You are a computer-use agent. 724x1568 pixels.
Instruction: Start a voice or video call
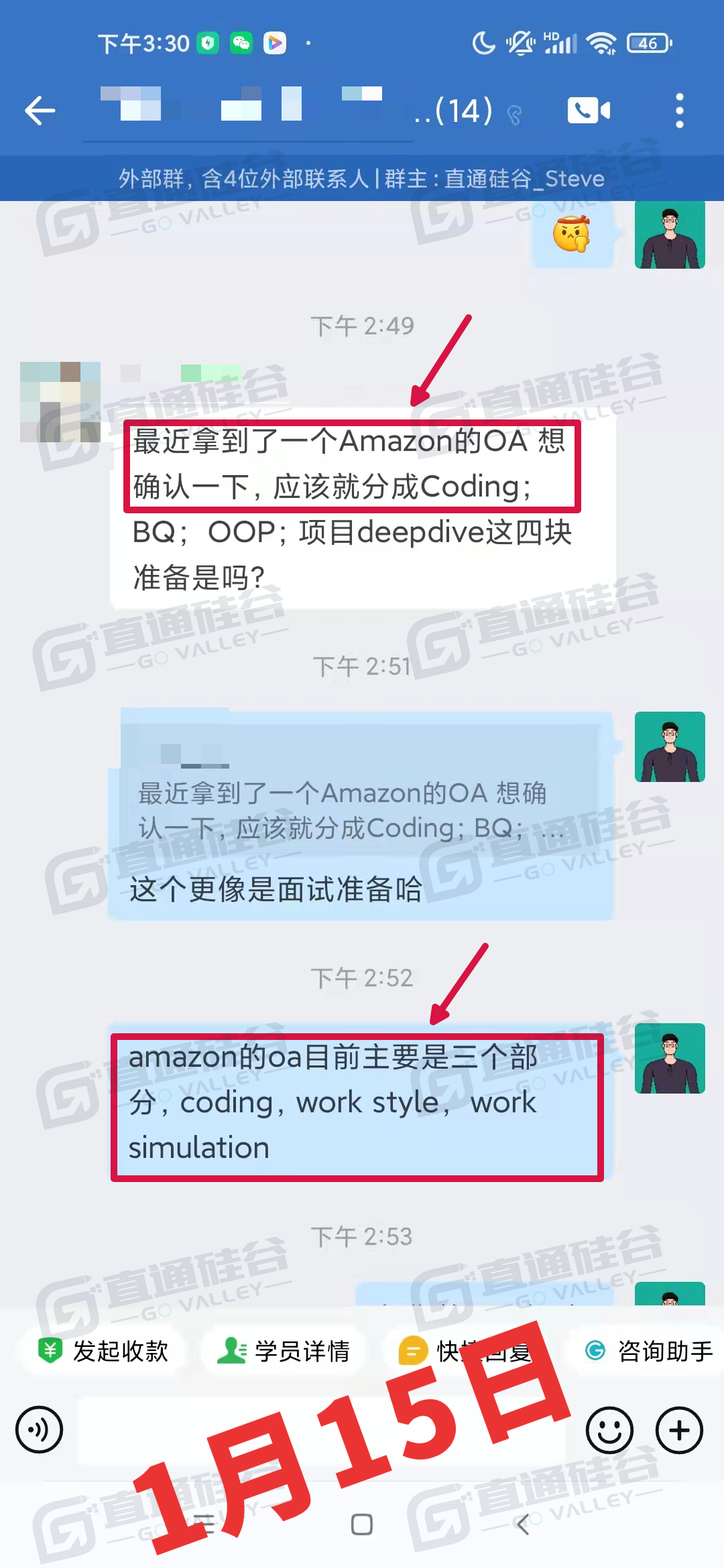589,111
